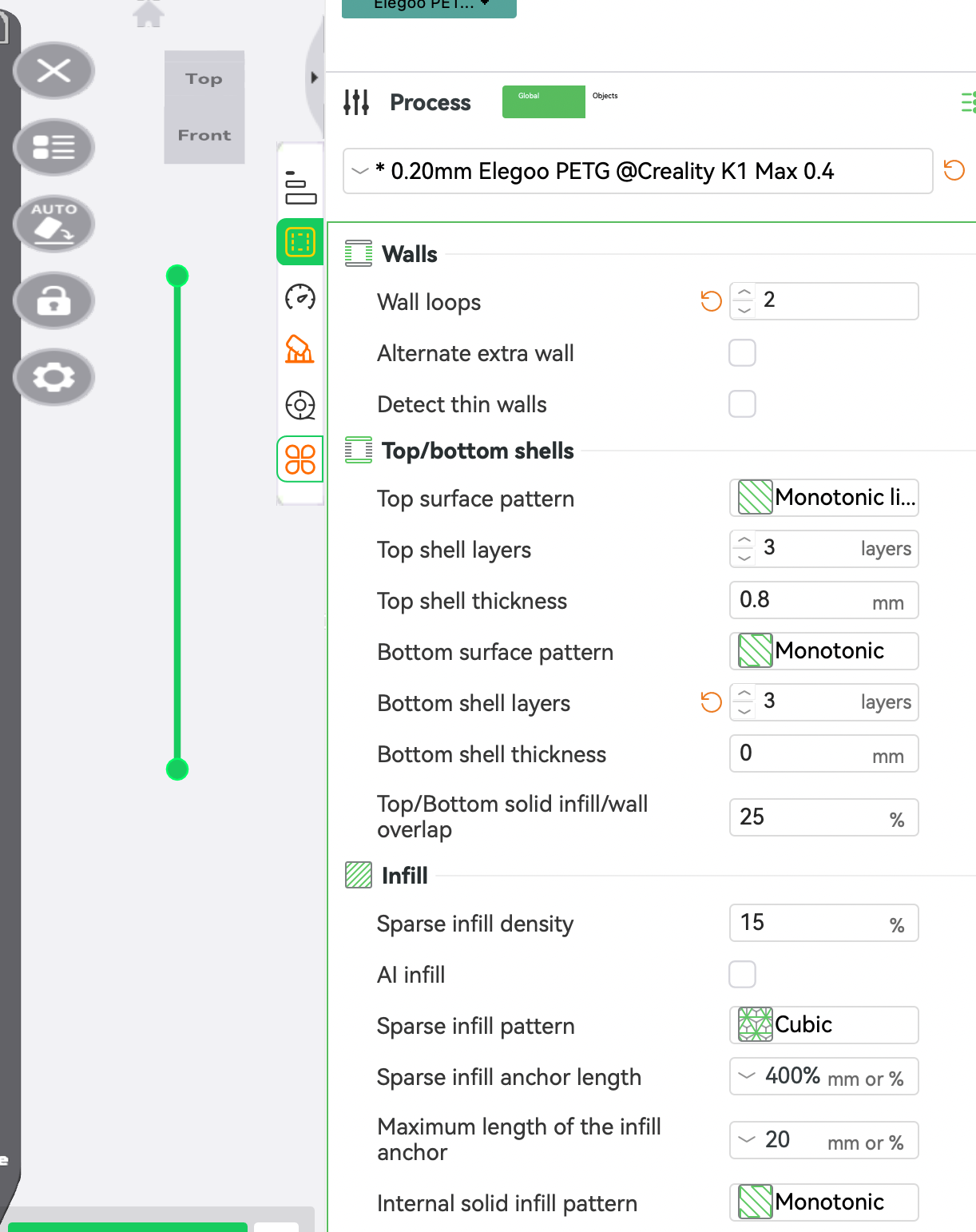
Task: Open Sparse infill pattern Cubic dropdown
Action: coord(824,1025)
